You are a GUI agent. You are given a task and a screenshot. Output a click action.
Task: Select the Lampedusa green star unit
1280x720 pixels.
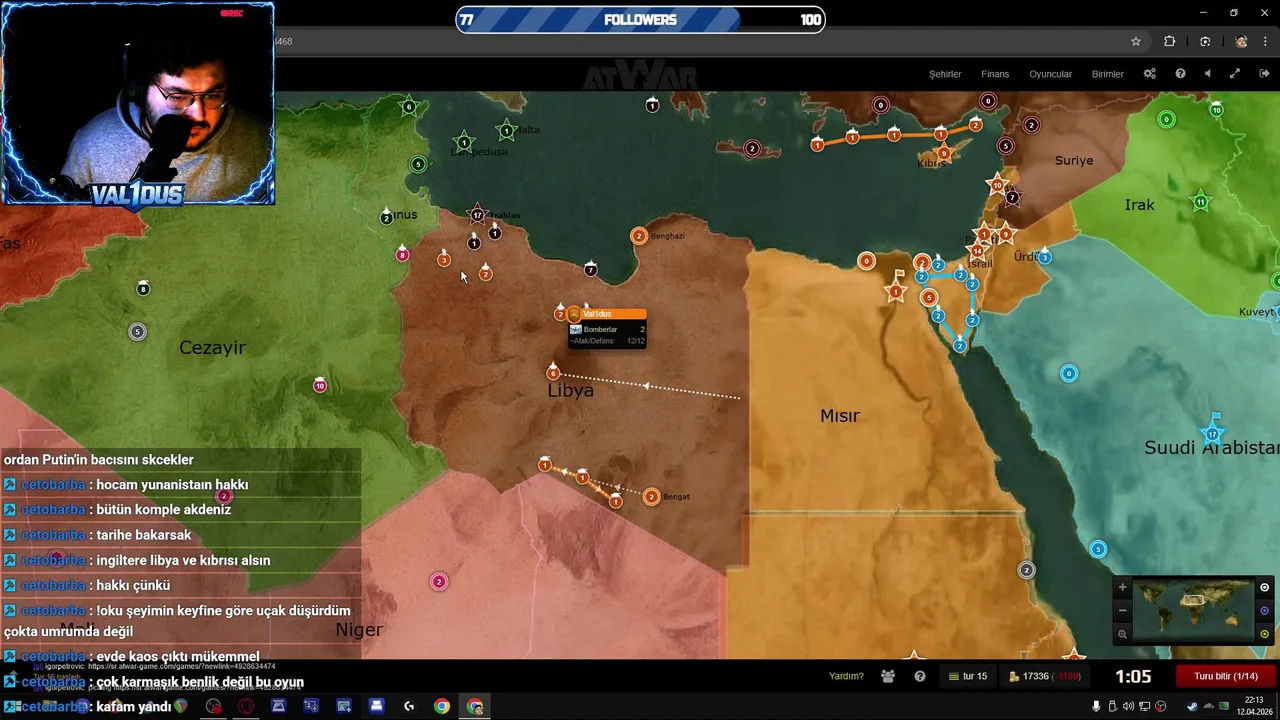tap(463, 143)
